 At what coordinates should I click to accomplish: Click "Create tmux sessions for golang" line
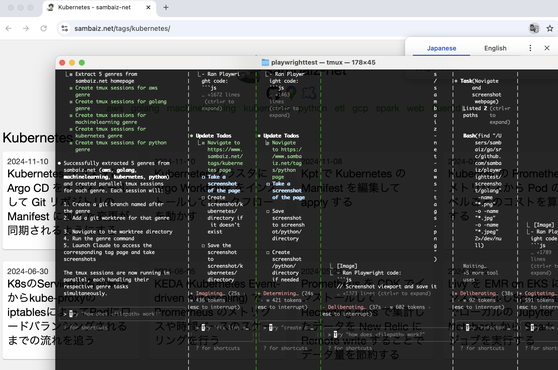[121, 102]
